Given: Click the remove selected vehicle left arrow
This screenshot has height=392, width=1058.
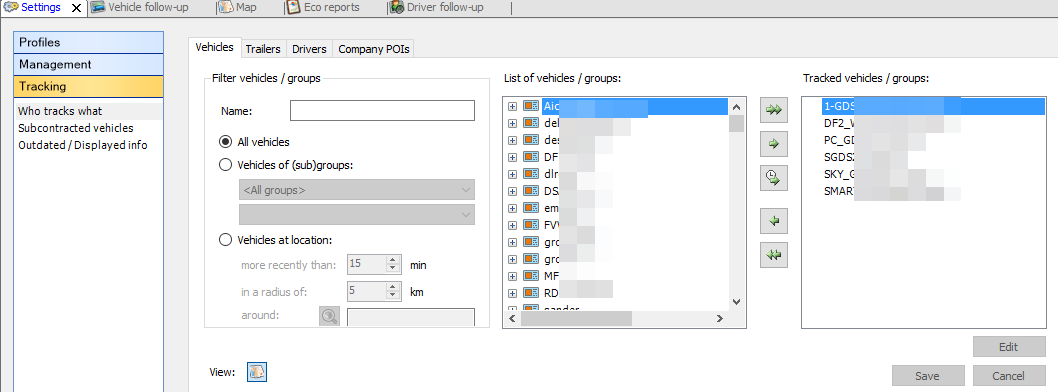Looking at the screenshot, I should [774, 221].
